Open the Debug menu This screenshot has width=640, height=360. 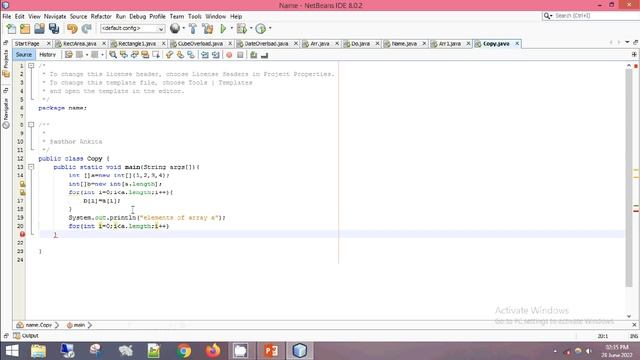(138, 16)
